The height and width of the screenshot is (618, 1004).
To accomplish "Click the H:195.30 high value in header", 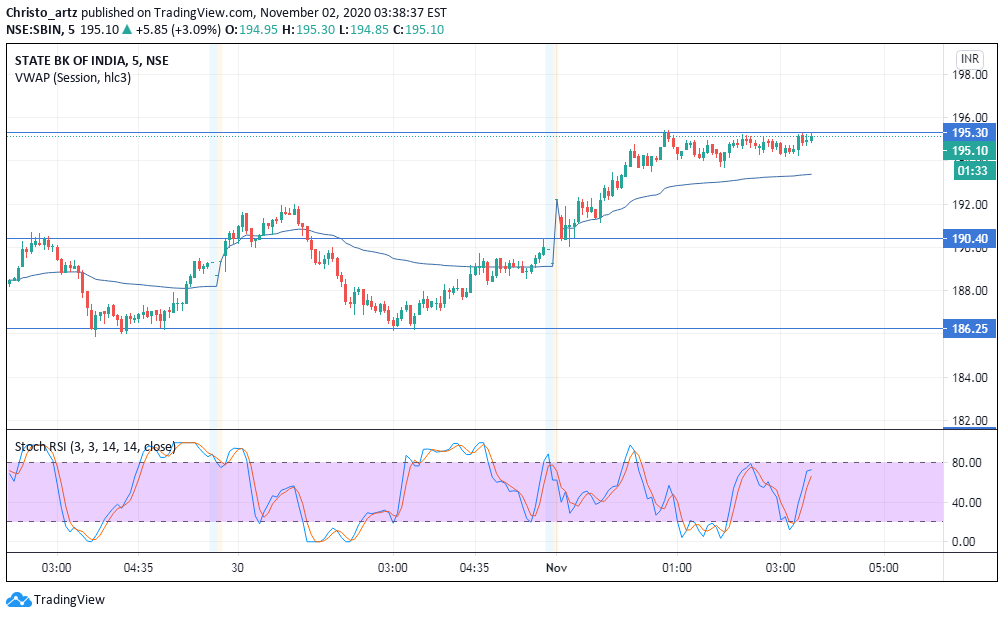I will coord(309,29).
